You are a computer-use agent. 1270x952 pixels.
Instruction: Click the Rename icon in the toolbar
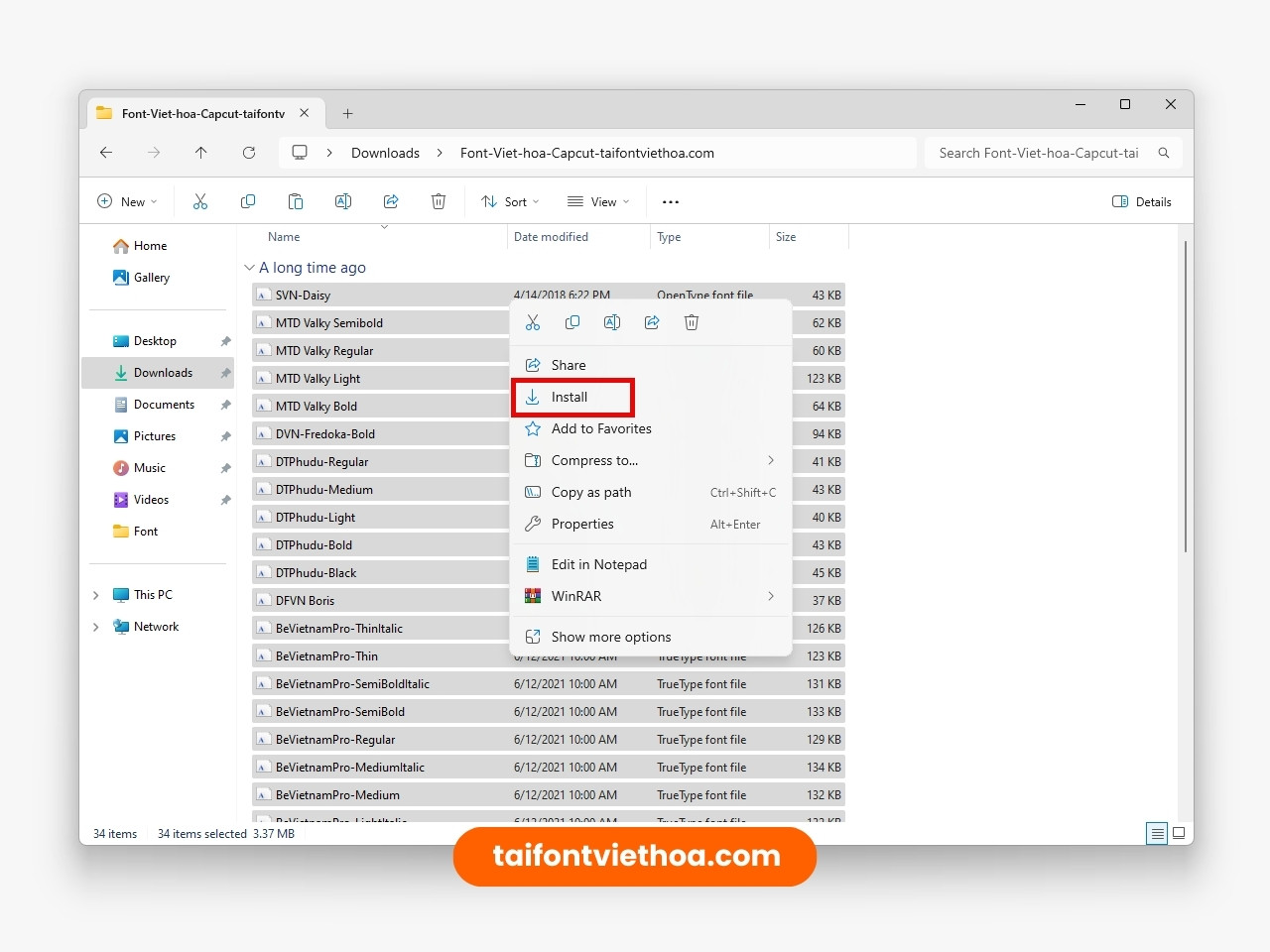343,201
